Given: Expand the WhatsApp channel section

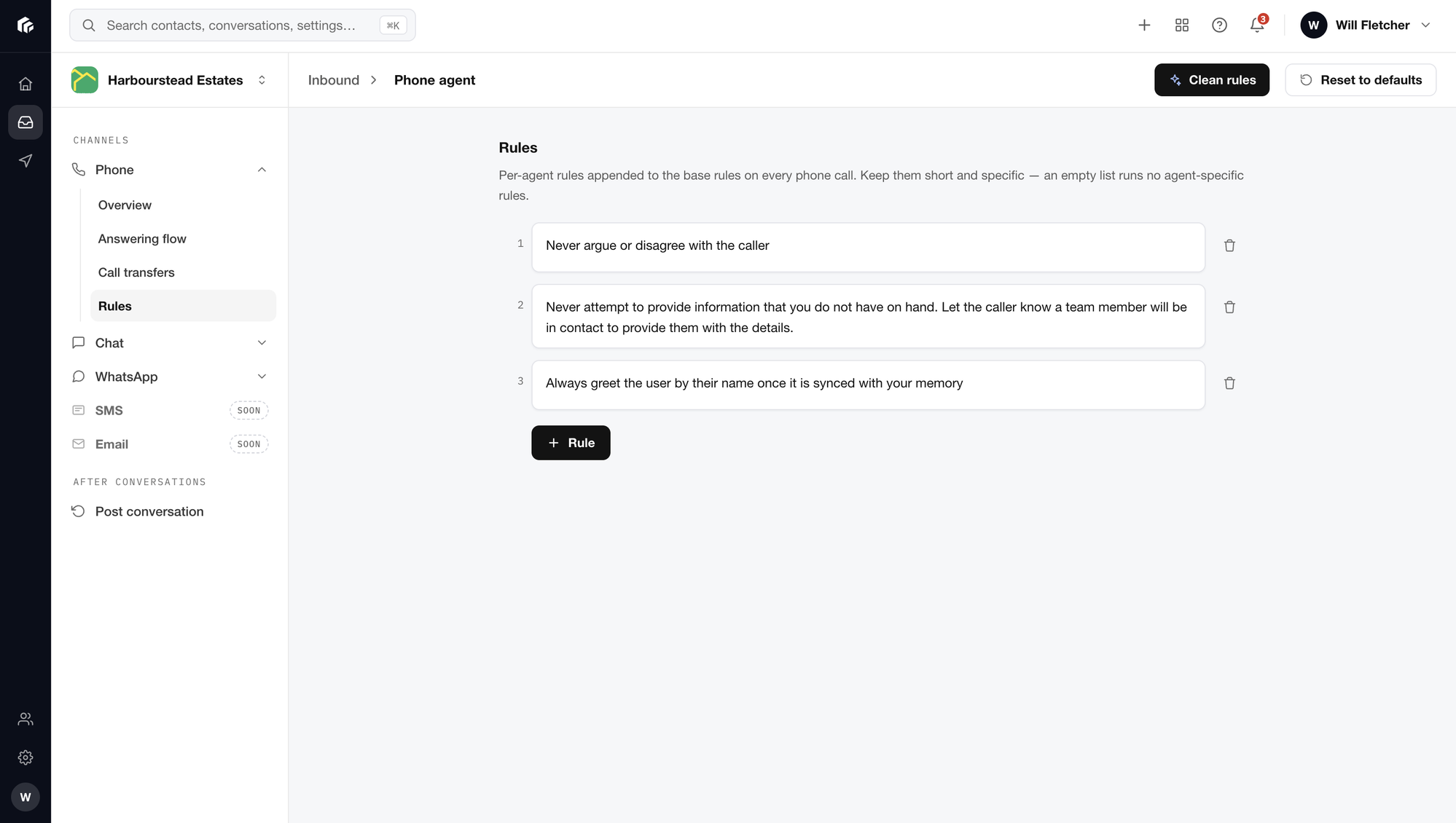Looking at the screenshot, I should point(262,377).
